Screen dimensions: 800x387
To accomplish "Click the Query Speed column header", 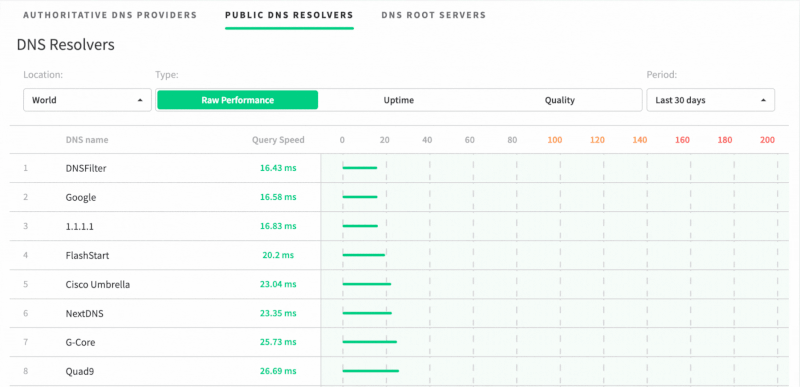I will click(x=278, y=140).
